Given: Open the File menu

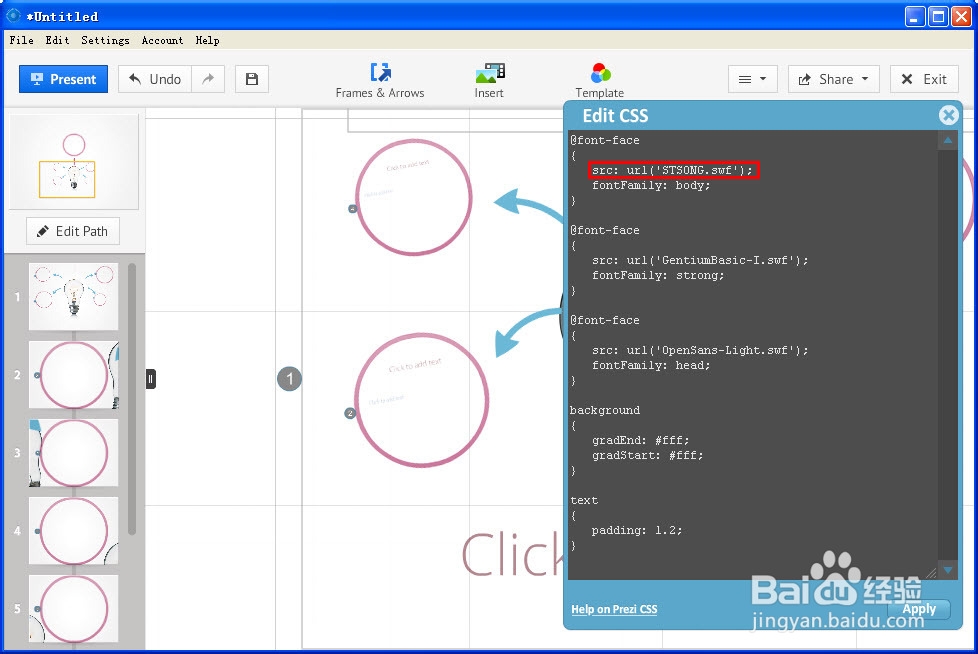Looking at the screenshot, I should [x=21, y=40].
